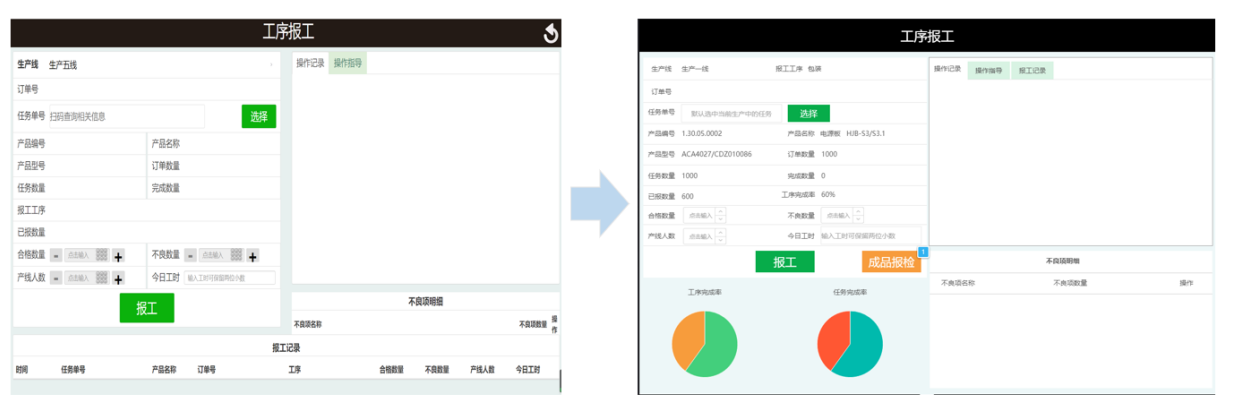
Task: Click the back arrow icon in the header
Action: point(550,34)
